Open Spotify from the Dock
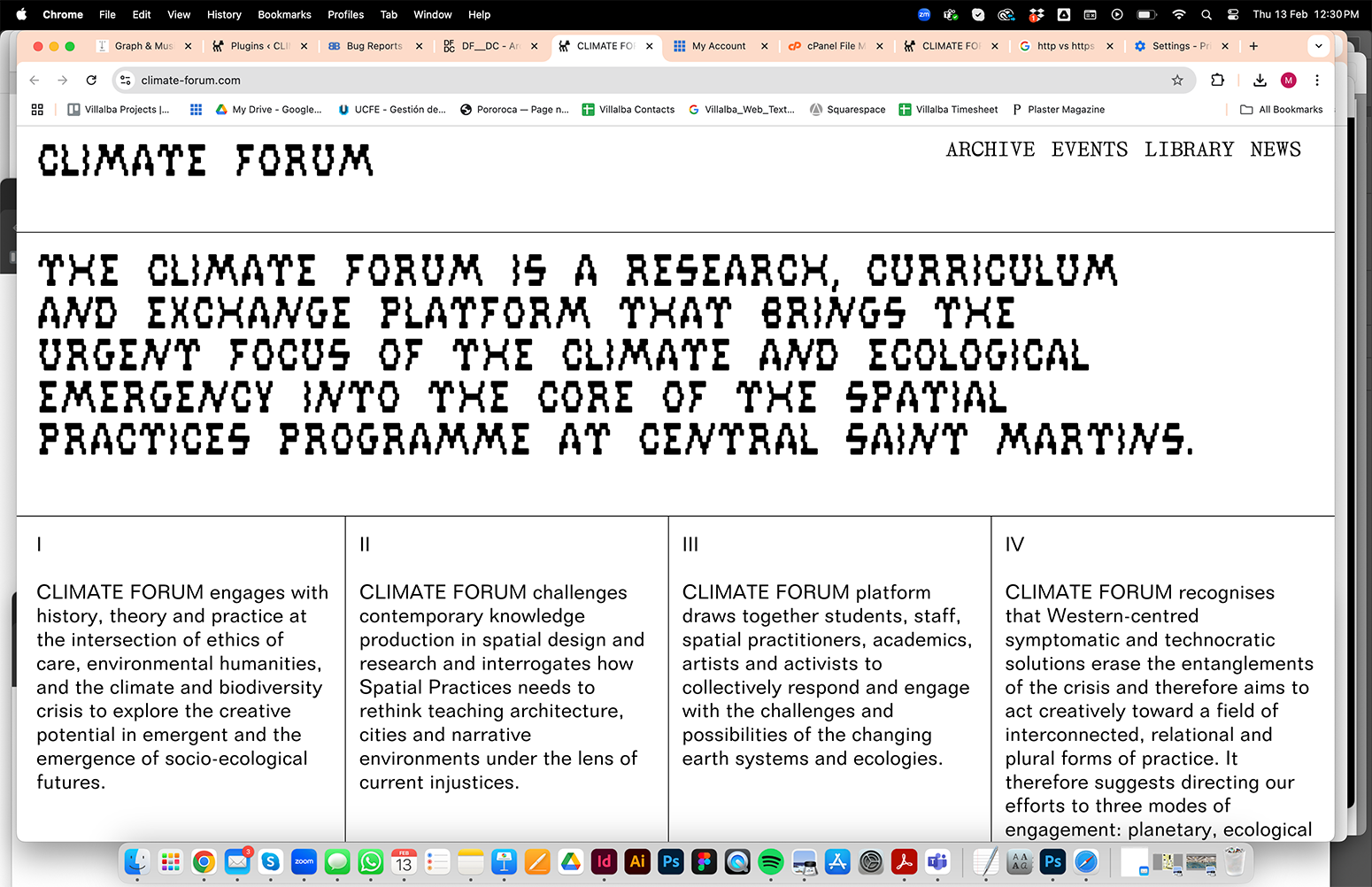The height and width of the screenshot is (887, 1372). coord(770,861)
